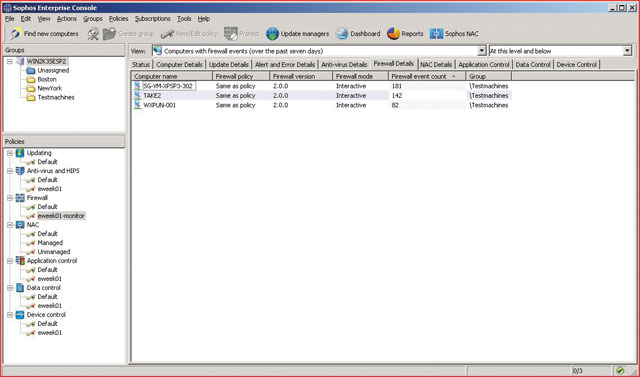The height and width of the screenshot is (377, 640).
Task: Collapse the Firewall policies node
Action: pos(10,198)
